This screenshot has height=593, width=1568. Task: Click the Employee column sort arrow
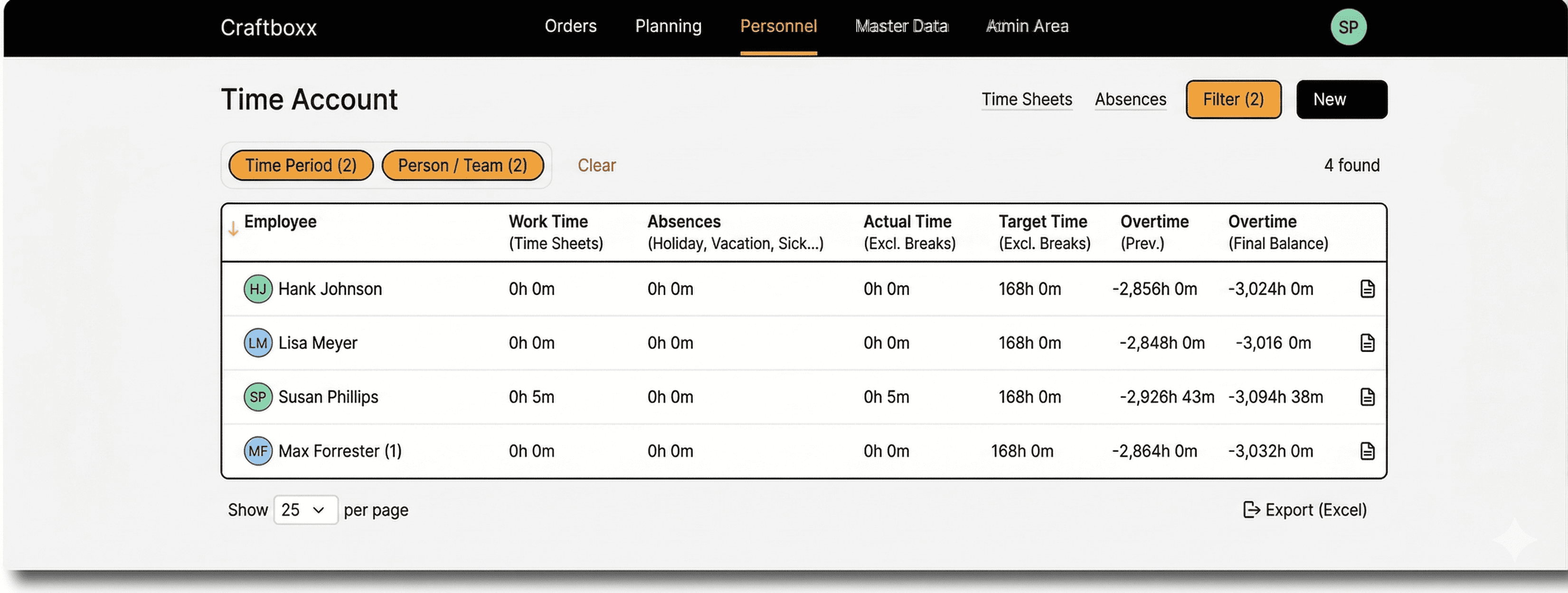233,229
